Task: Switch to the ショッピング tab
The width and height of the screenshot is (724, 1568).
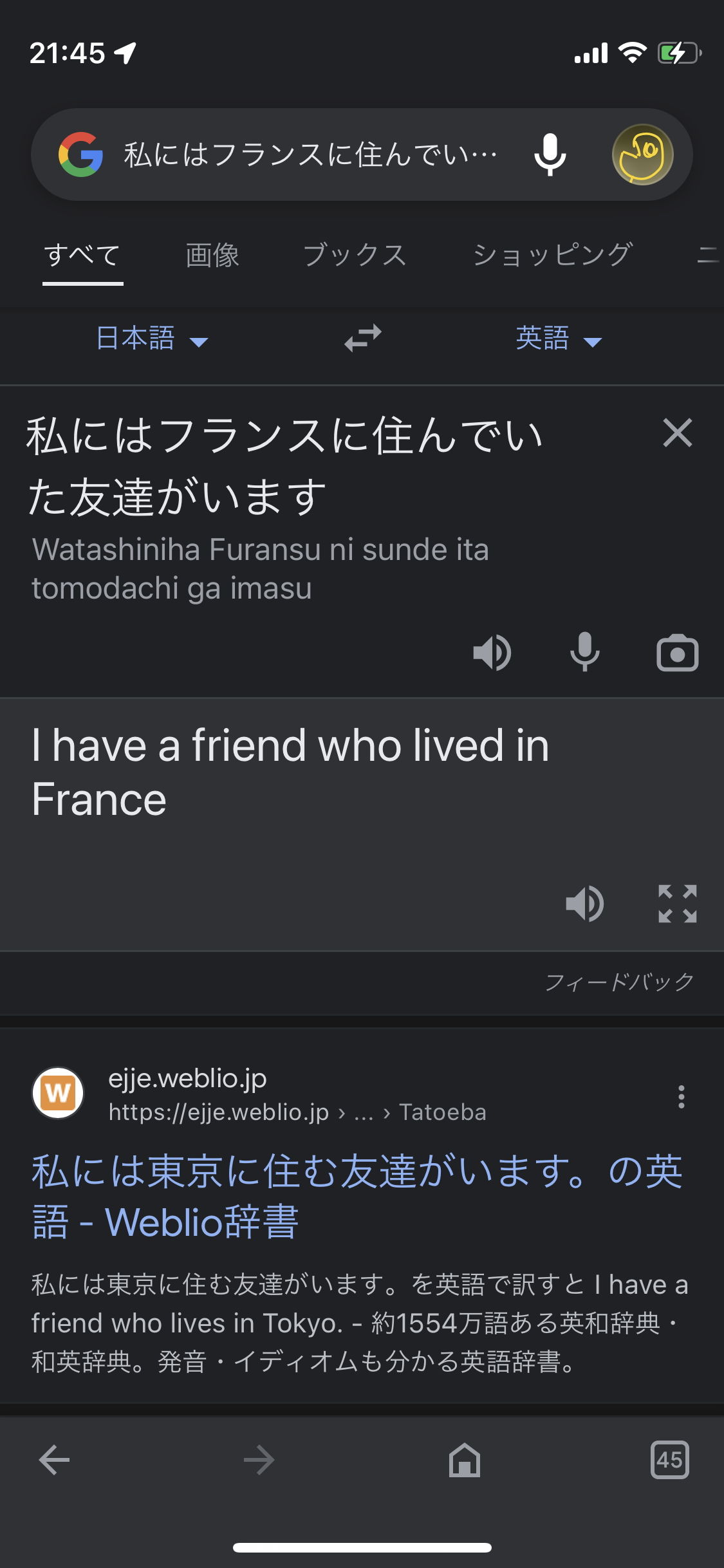Action: tap(552, 256)
